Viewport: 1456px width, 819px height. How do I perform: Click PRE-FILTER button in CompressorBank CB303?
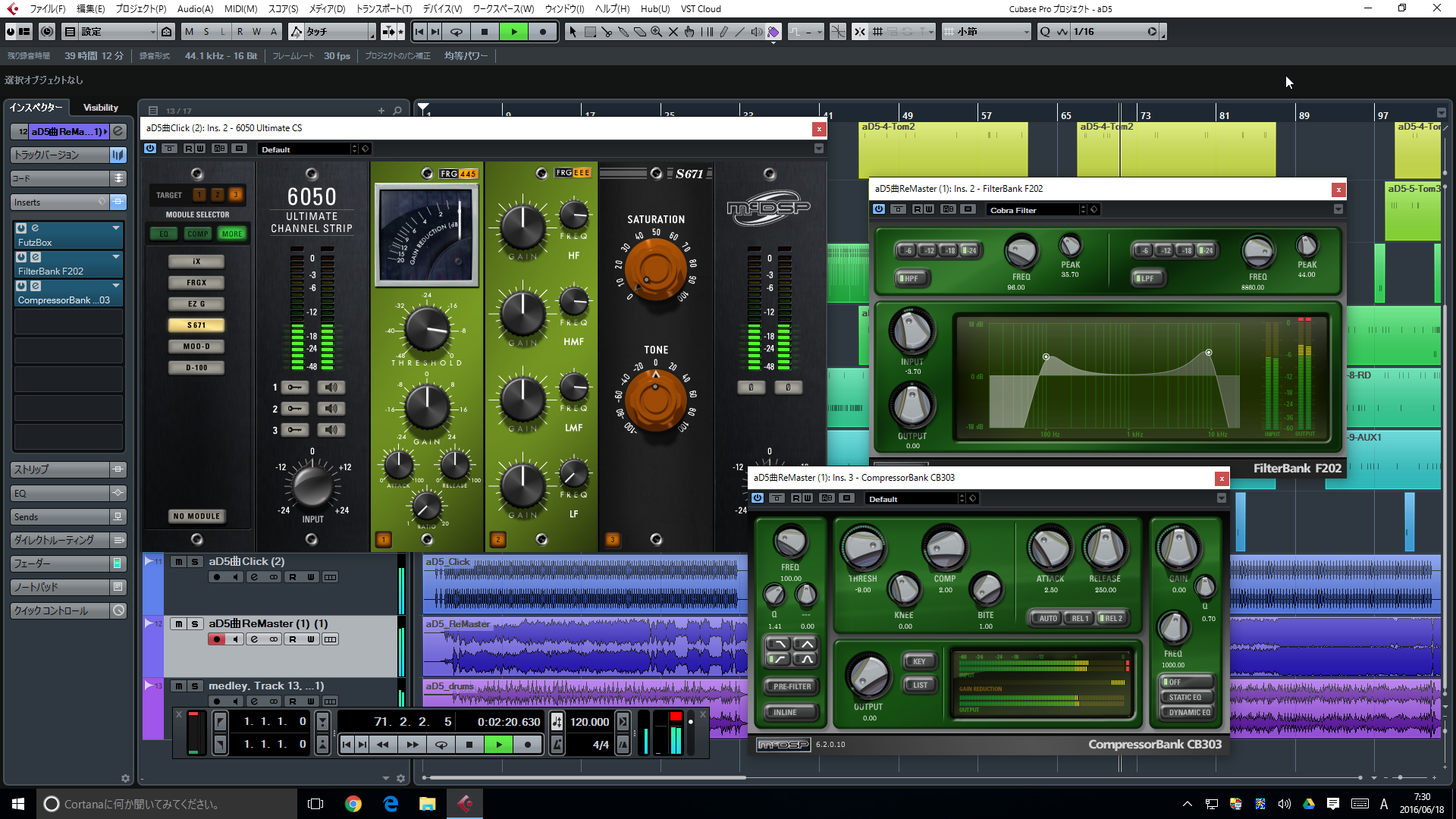[x=792, y=686]
